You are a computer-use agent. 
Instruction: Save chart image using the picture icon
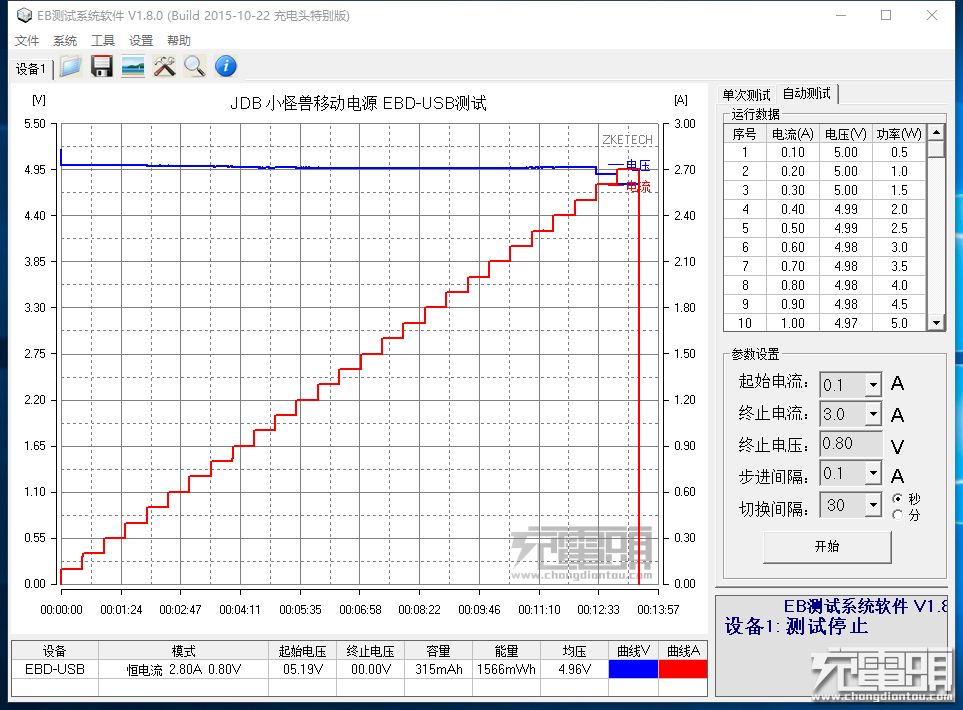click(x=133, y=66)
